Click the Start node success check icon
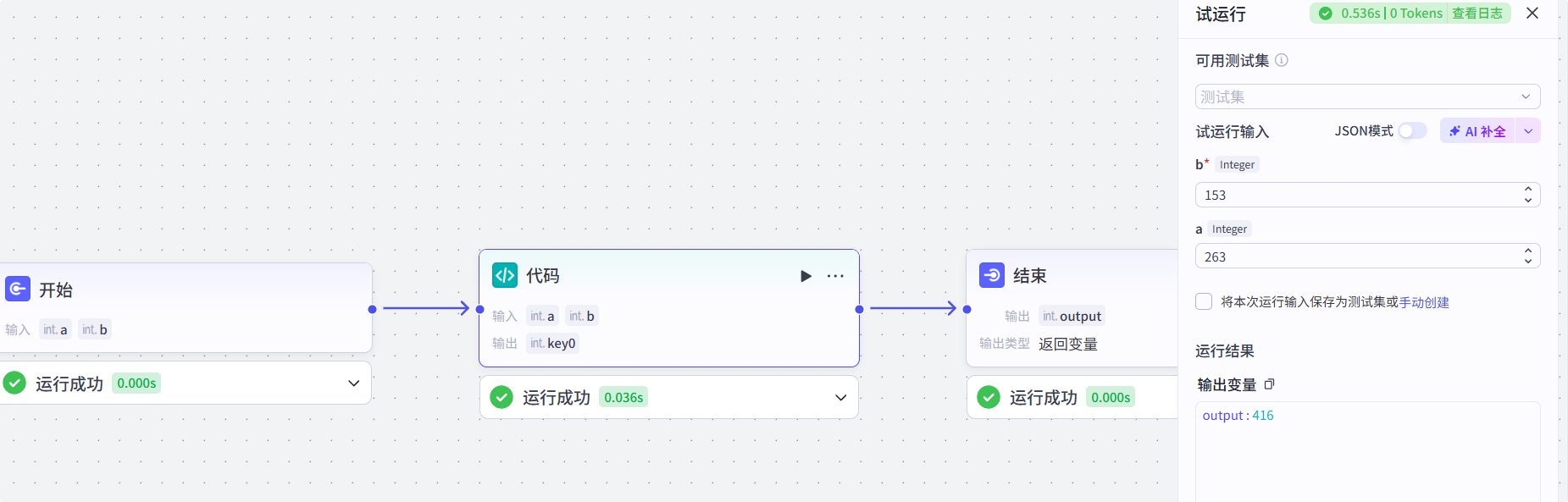The image size is (1568, 502). (14, 383)
